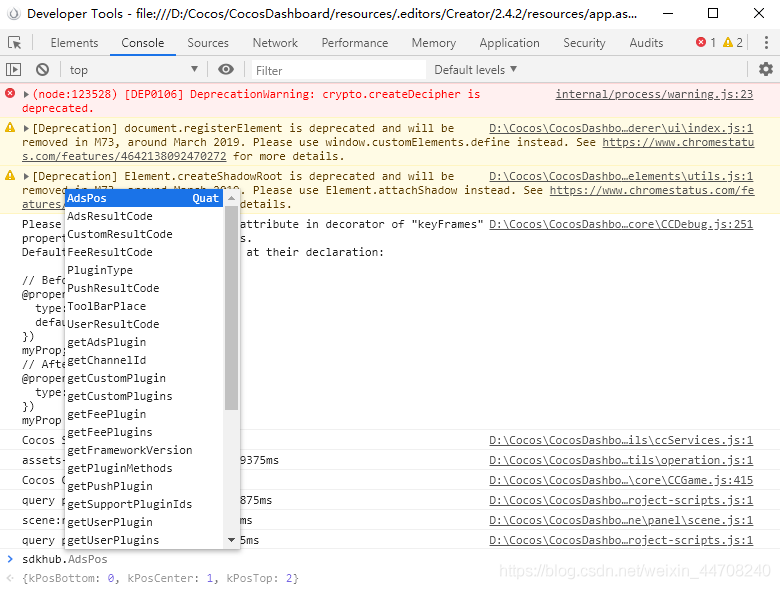Open the Memory tab
Viewport: 780px width, 589px height.
point(434,43)
